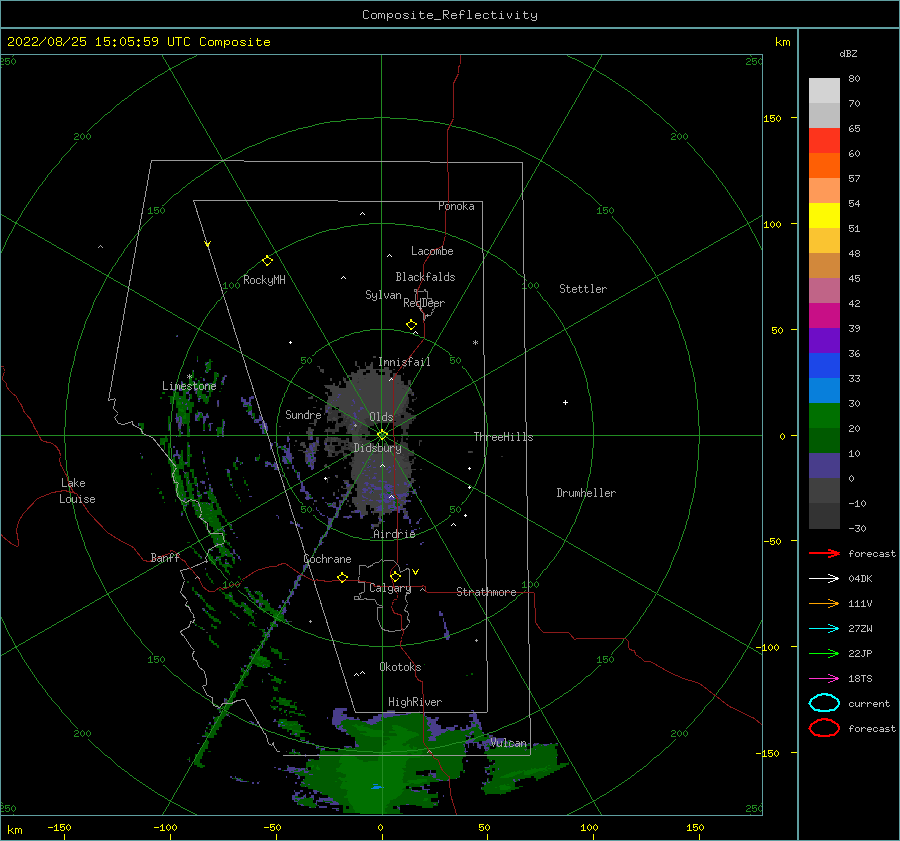Click the RockyMH label
Viewport: 900px width, 841px height.
coord(265,280)
